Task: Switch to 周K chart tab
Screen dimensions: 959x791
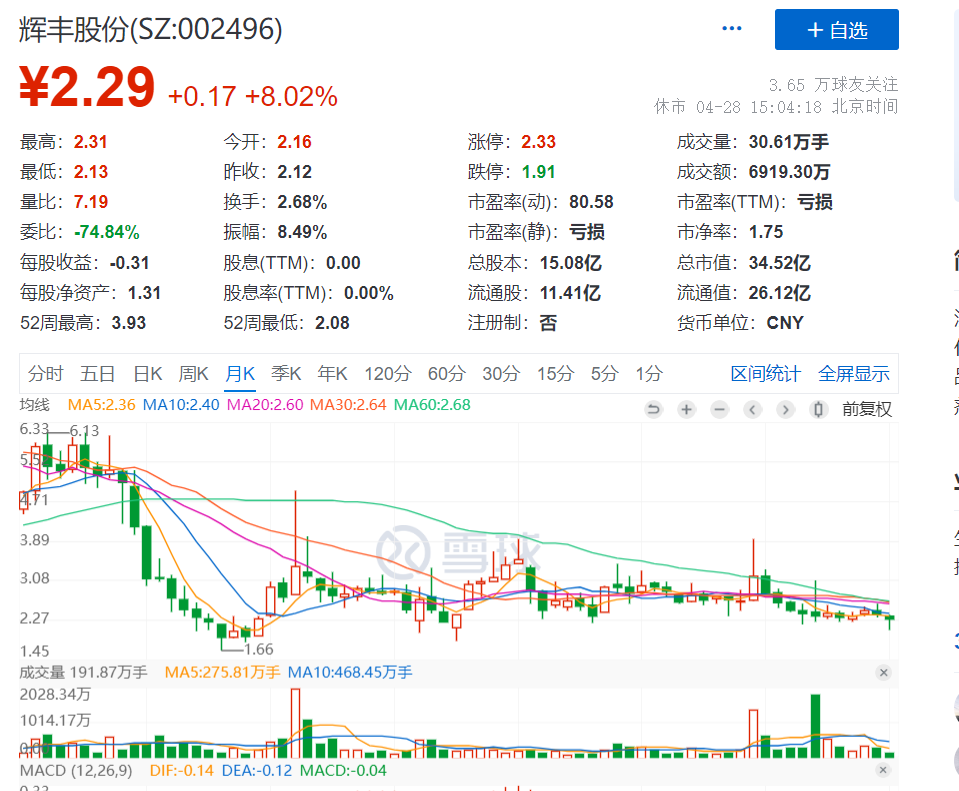Action: [193, 373]
